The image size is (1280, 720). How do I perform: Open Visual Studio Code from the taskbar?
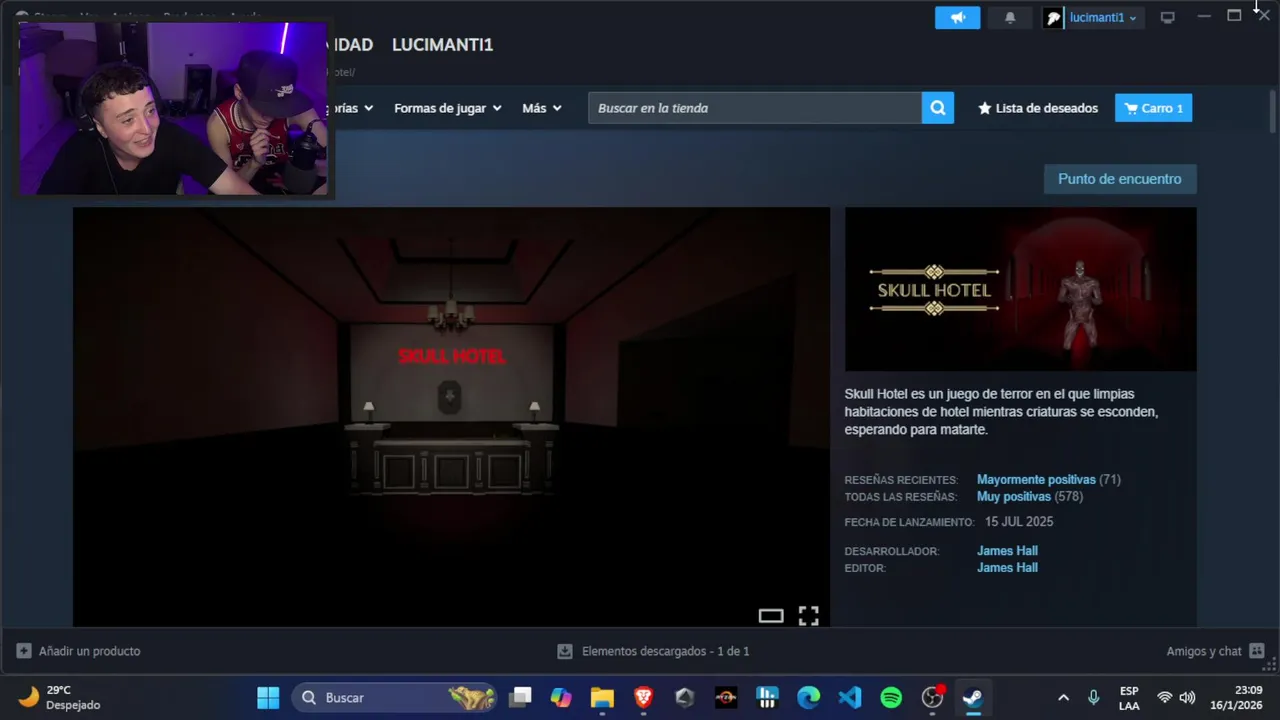coord(850,698)
